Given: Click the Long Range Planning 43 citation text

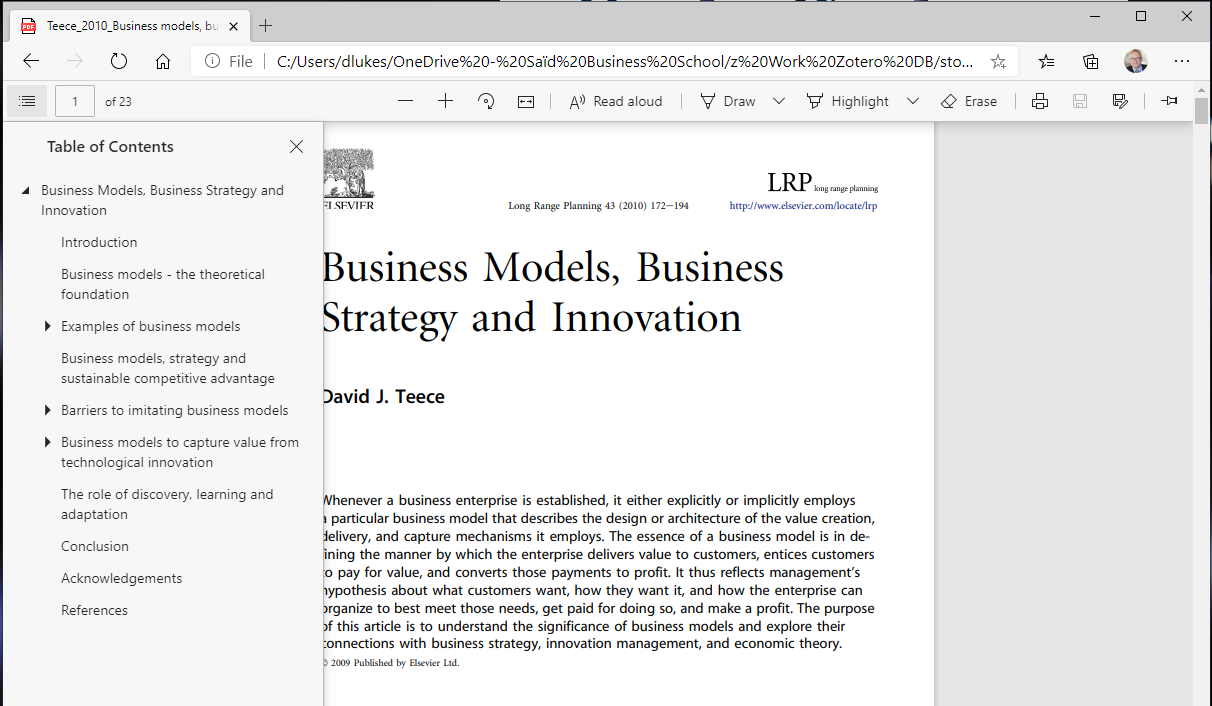Looking at the screenshot, I should [598, 206].
